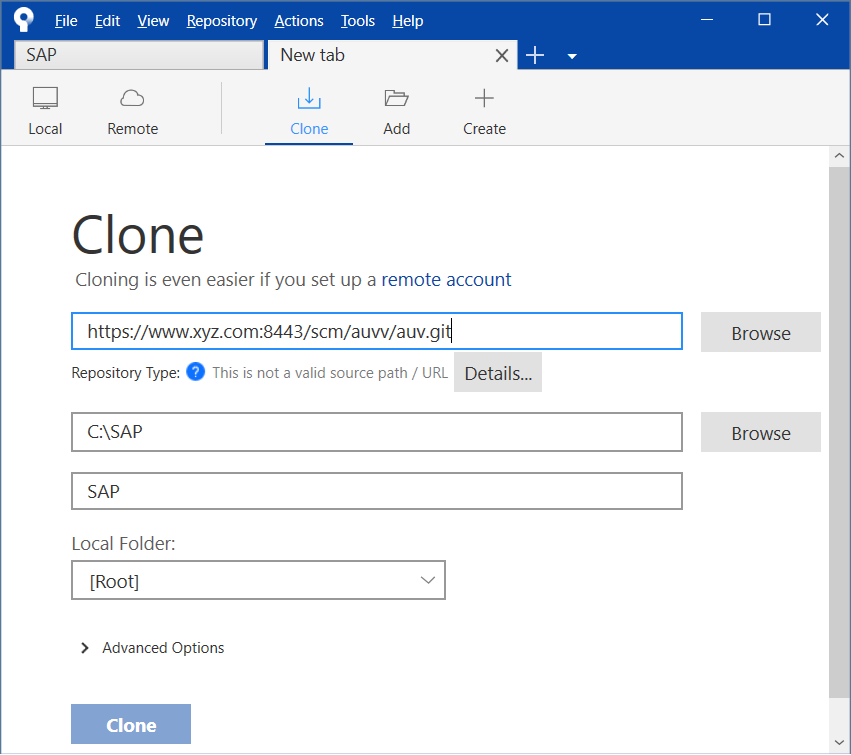Open a new tab with plus button
The image size is (851, 755).
pos(535,56)
